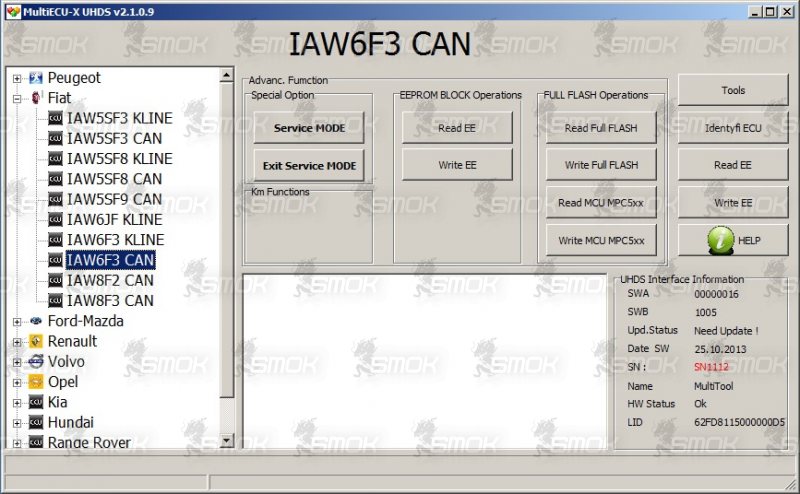
Task: Open HELP with the green info button
Action: [733, 240]
